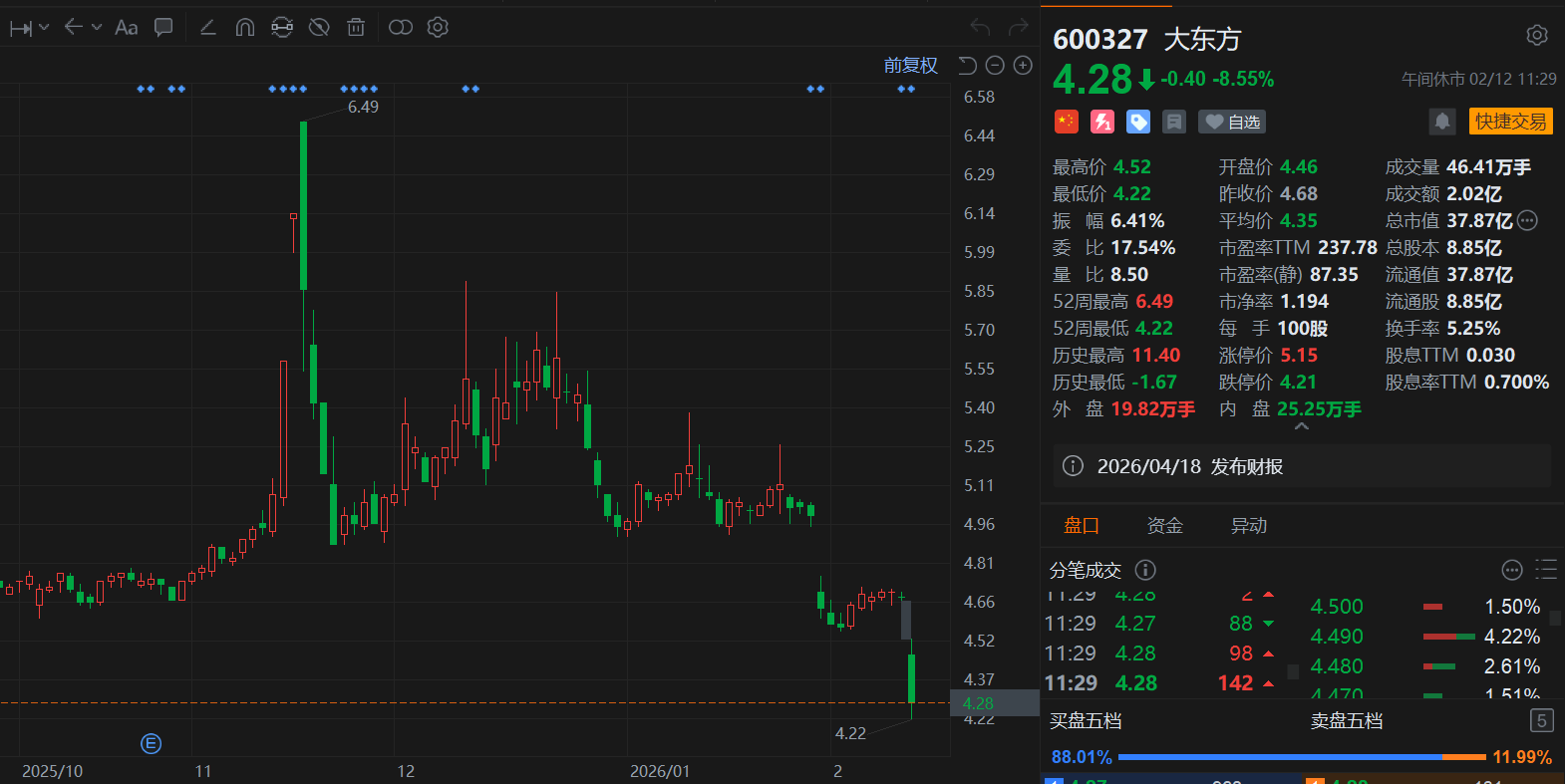The image size is (1565, 784).
Task: Collapse the quote details panel chevron
Action: point(1301,427)
